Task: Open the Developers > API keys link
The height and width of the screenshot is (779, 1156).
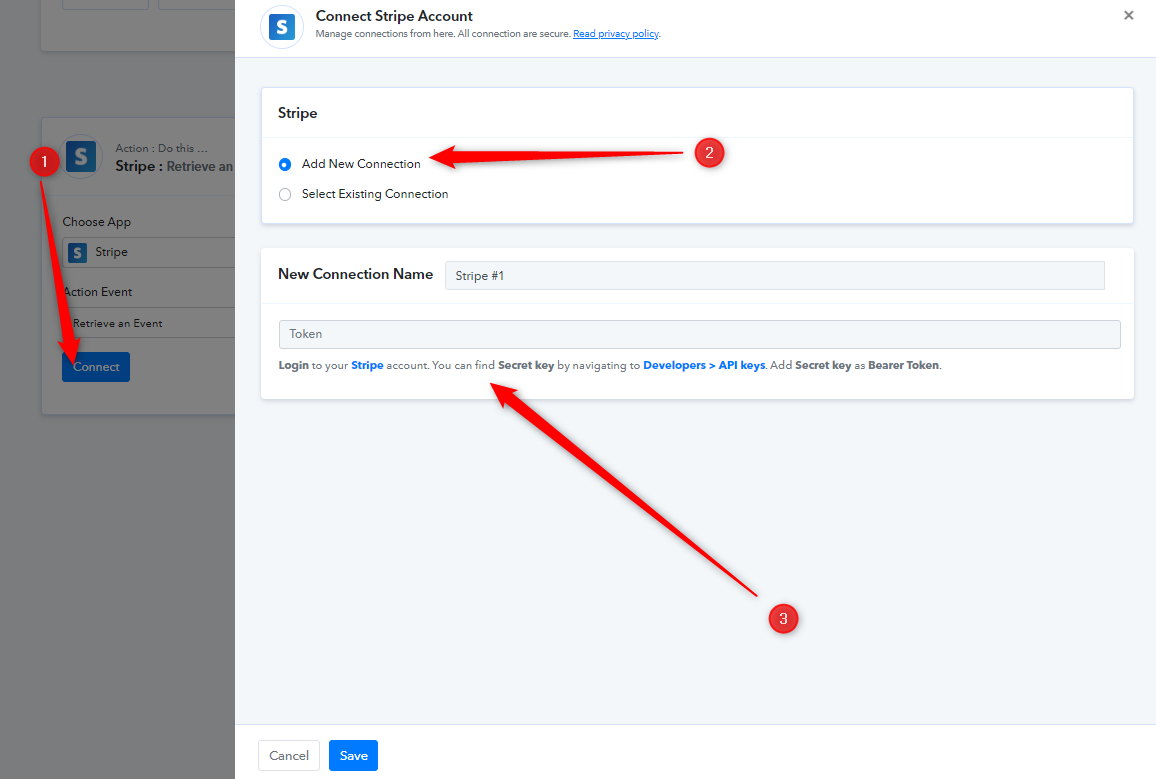Action: click(x=704, y=366)
